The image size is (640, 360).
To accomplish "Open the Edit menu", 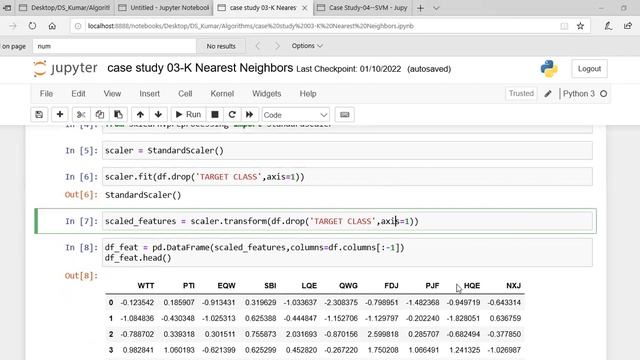I will [78, 93].
